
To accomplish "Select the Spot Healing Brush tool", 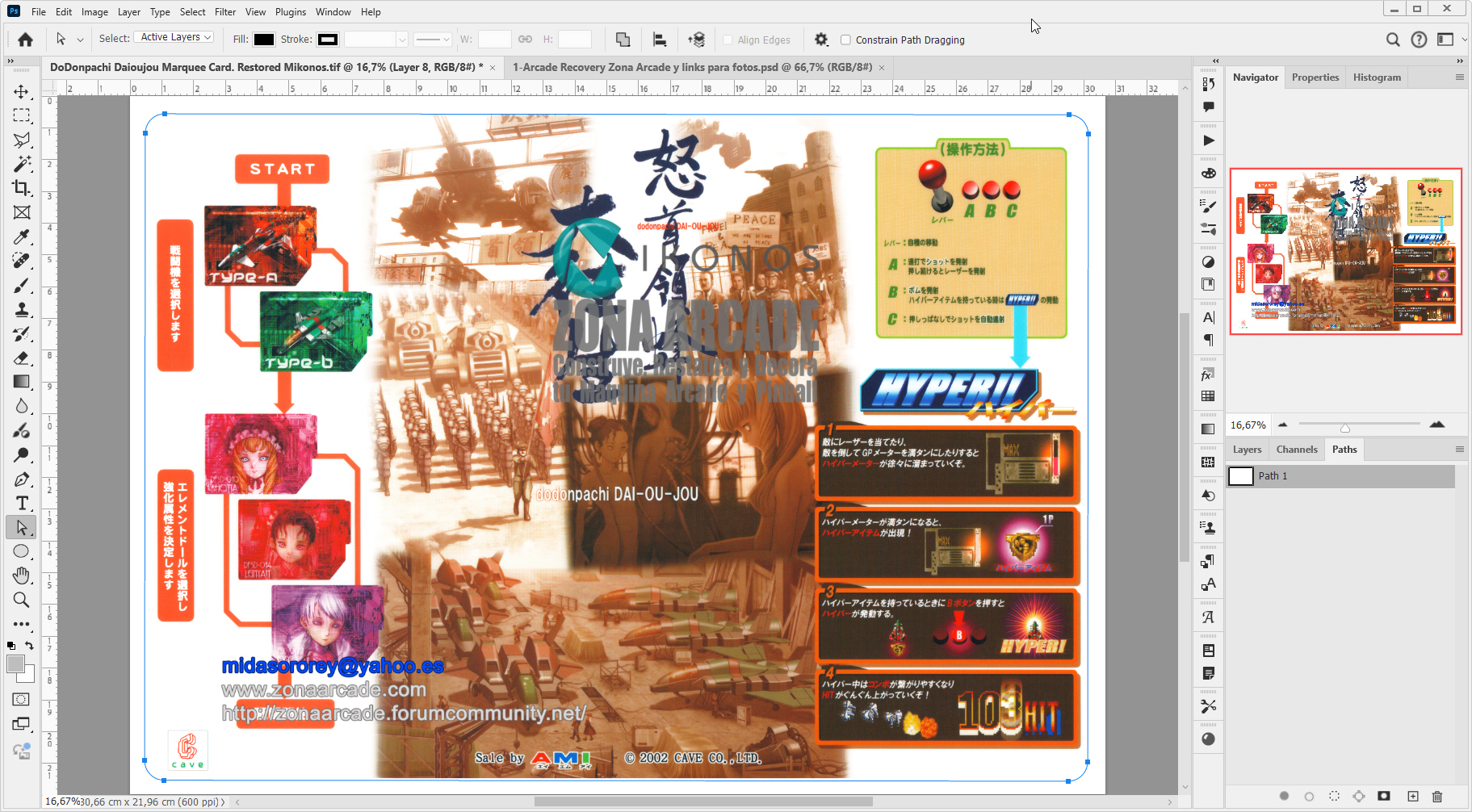I will click(x=22, y=261).
